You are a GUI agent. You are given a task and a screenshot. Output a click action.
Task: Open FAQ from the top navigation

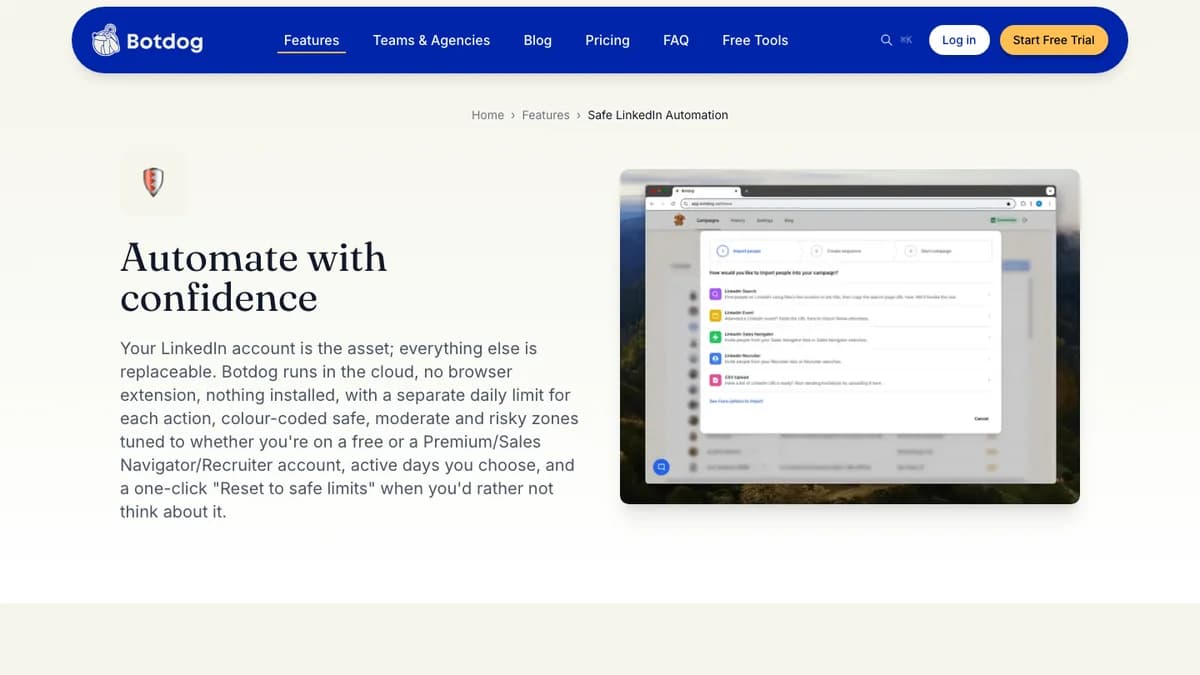point(676,40)
